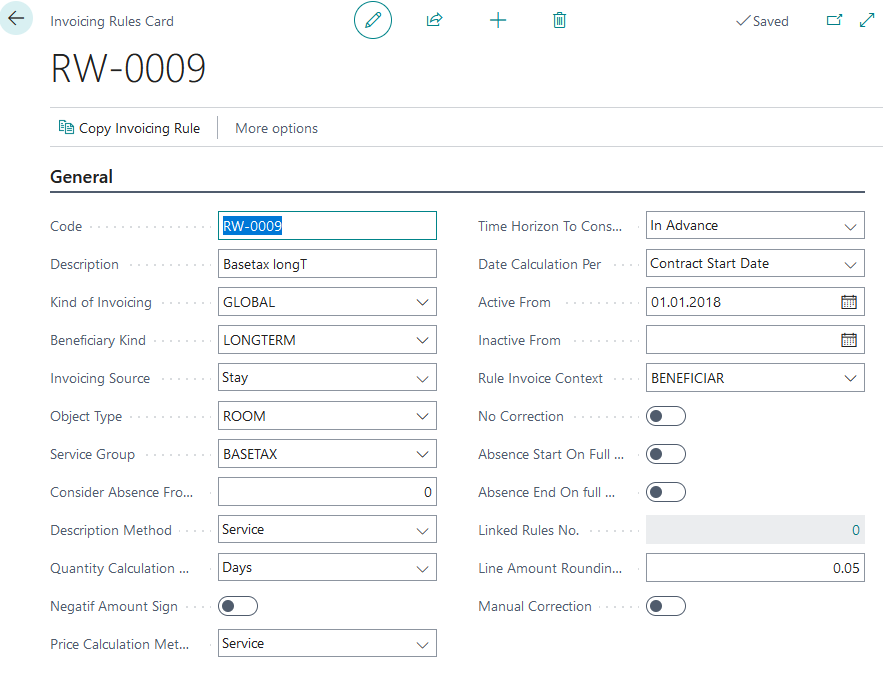
Task: Click the Beneficiary Kind label
Action: pyautogui.click(x=98, y=340)
